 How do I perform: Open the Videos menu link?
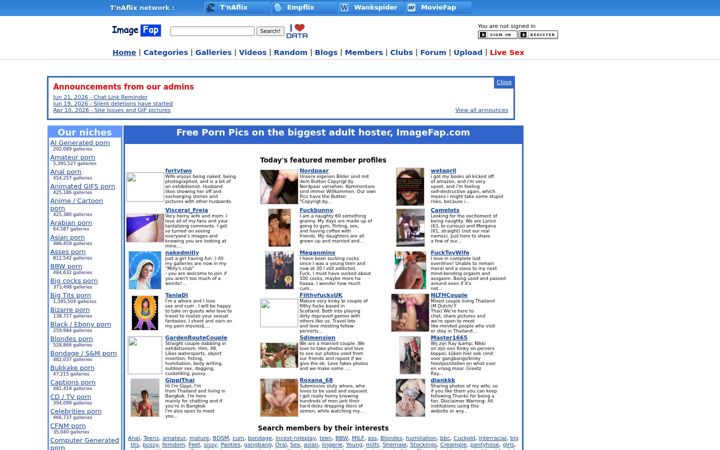[x=253, y=52]
